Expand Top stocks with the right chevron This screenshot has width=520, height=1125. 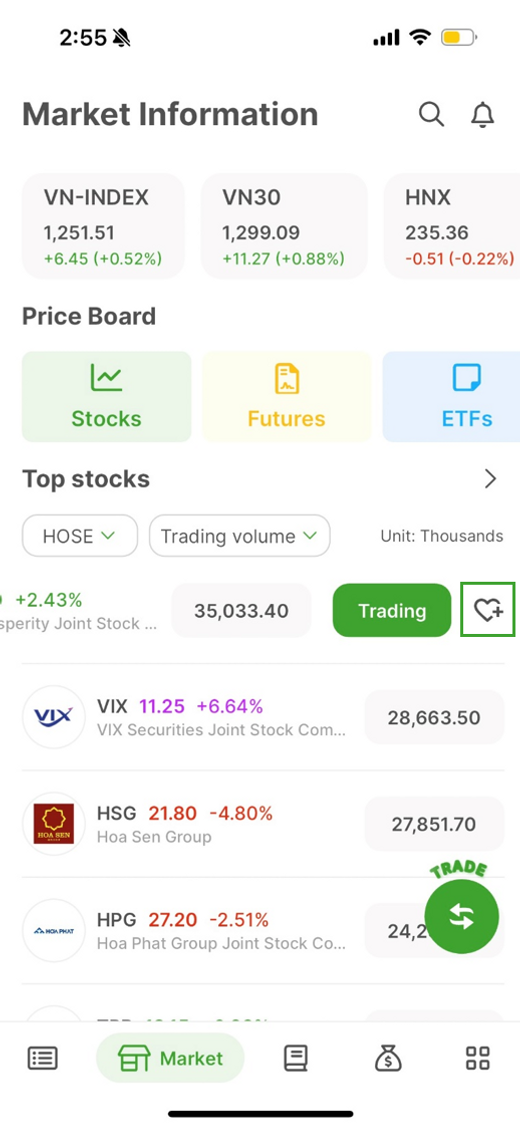(491, 479)
